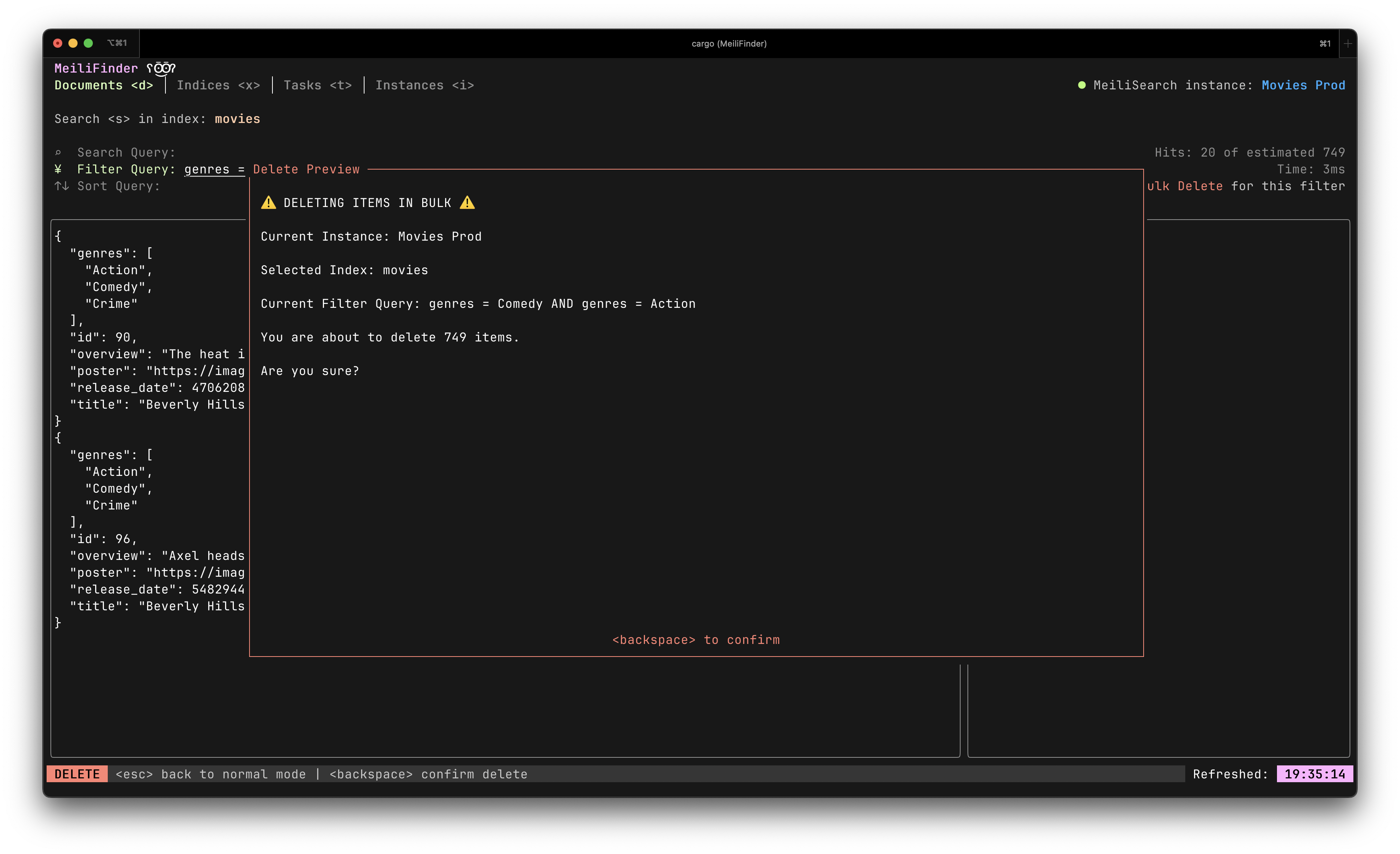1400x854 pixels.
Task: Click the ⌥⌘1 terminal tab label
Action: pyautogui.click(x=117, y=43)
